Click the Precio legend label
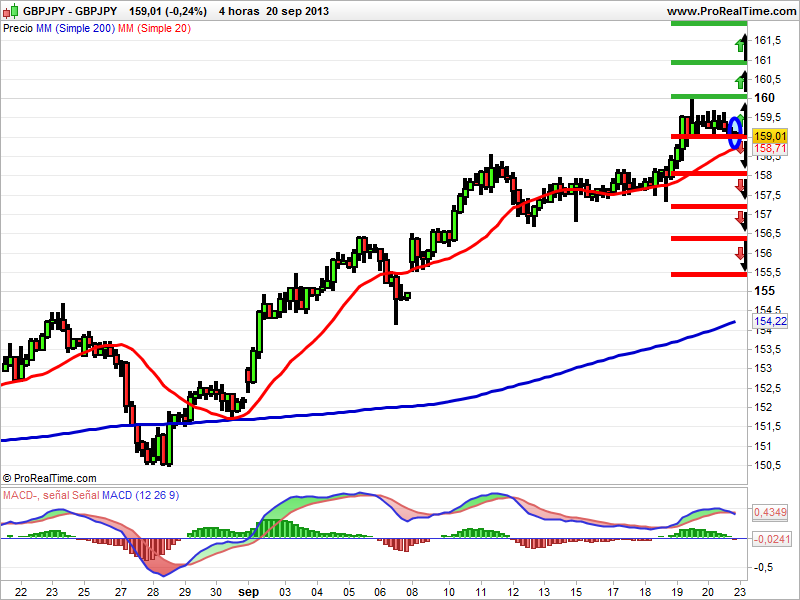This screenshot has height=600, width=800. 18,29
